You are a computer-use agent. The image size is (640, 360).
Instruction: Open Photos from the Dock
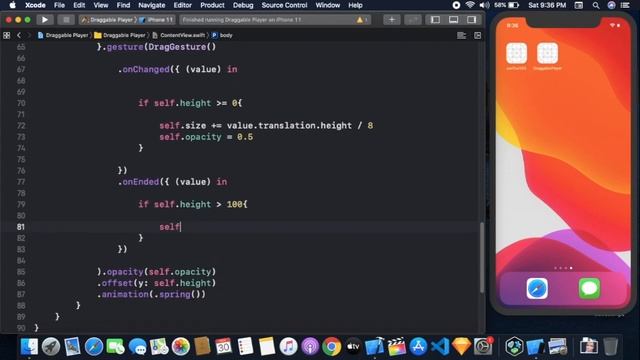[x=180, y=347]
